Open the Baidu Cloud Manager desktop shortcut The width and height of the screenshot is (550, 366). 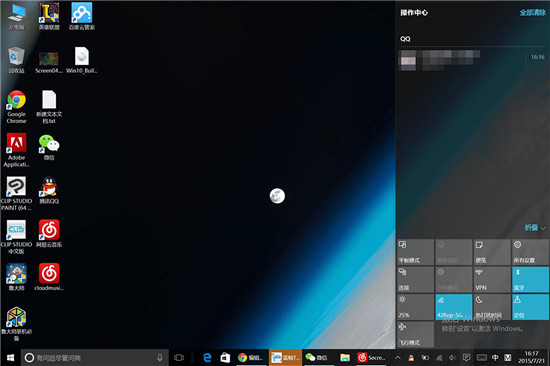point(82,16)
